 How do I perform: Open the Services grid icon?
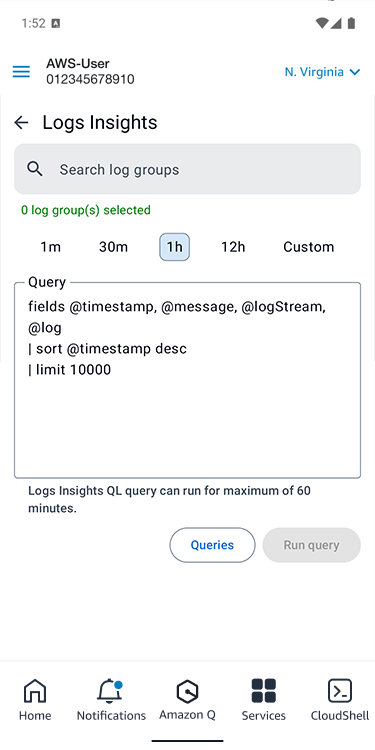[x=264, y=691]
